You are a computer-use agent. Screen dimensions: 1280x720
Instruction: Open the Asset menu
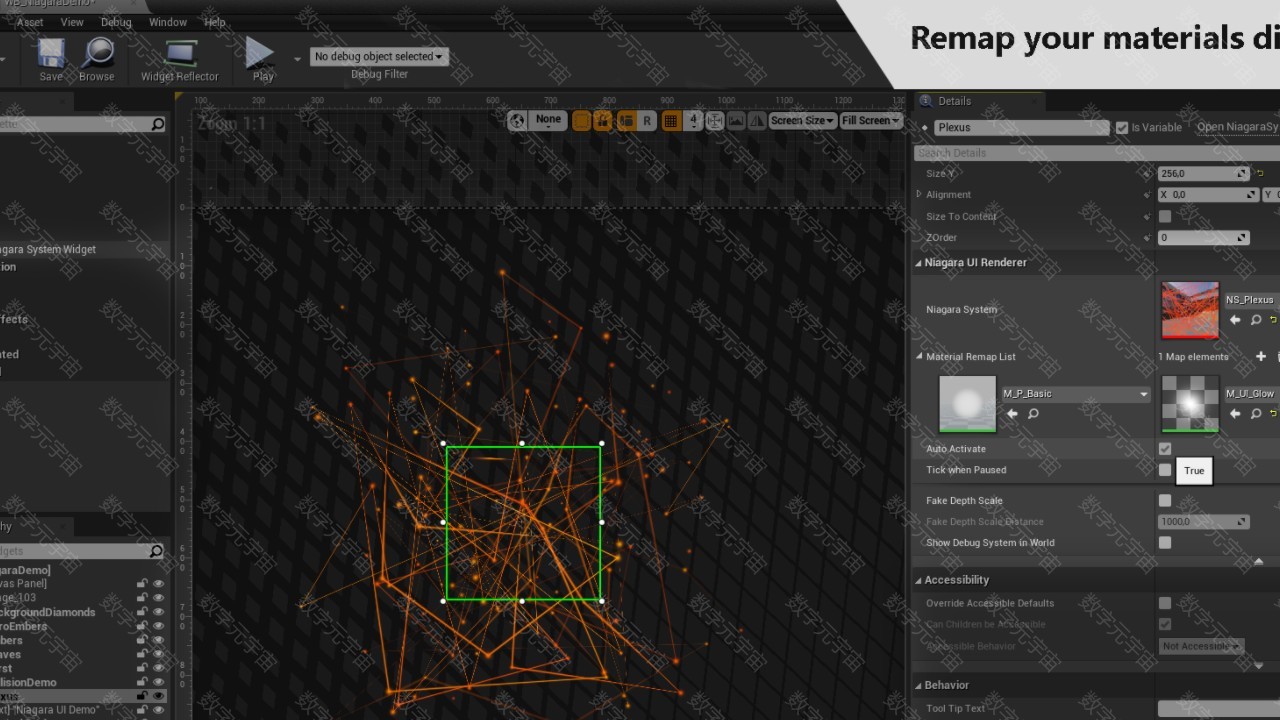[30, 22]
